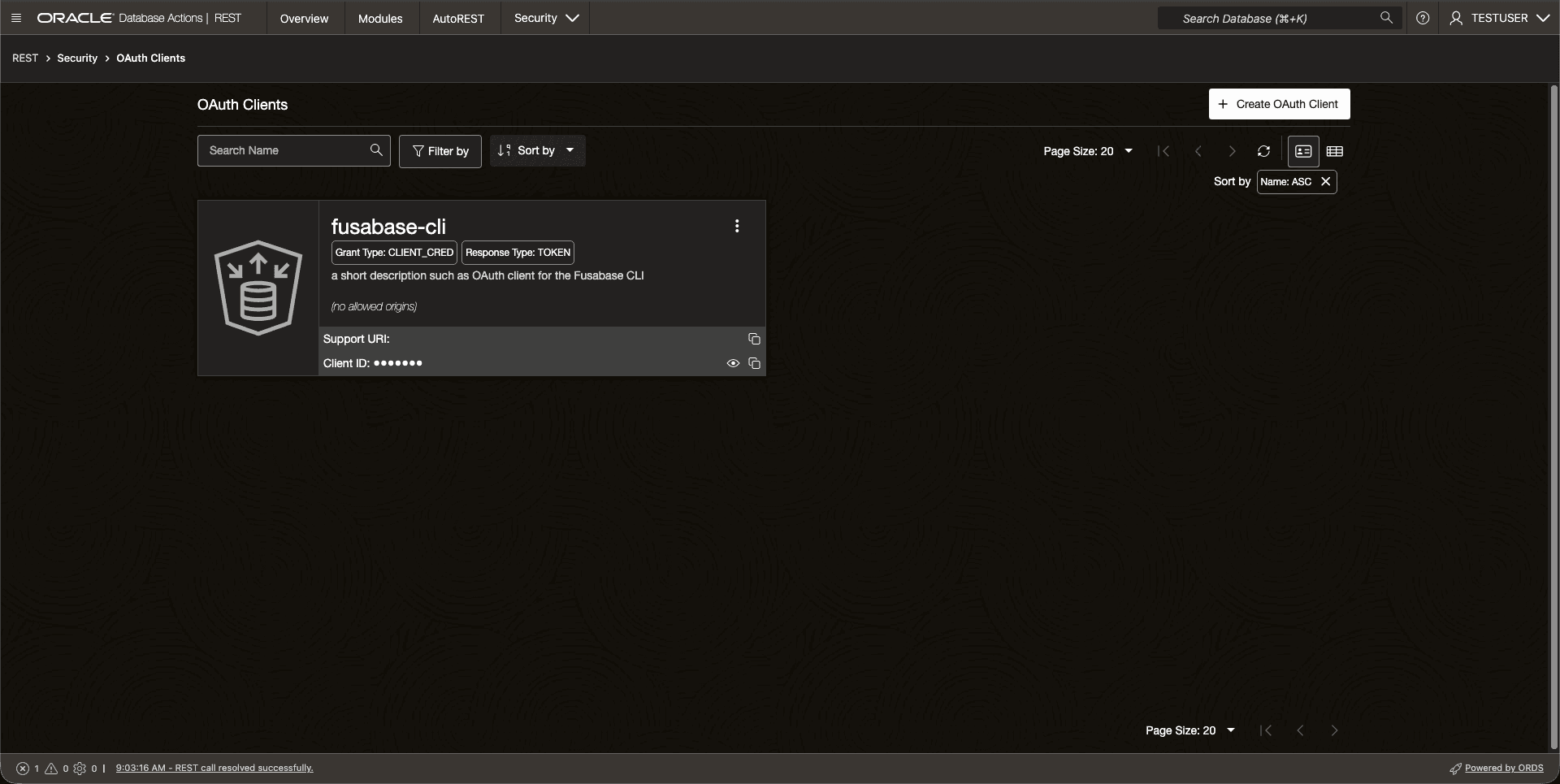This screenshot has width=1560, height=784.
Task: Open the TESTUSER account dropdown
Action: (1500, 18)
